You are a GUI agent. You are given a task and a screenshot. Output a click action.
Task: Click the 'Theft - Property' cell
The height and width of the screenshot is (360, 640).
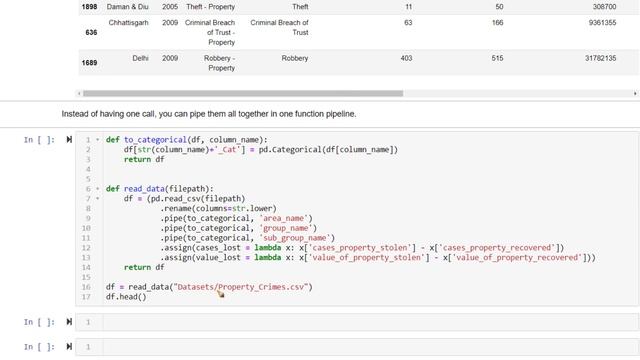tap(211, 7)
